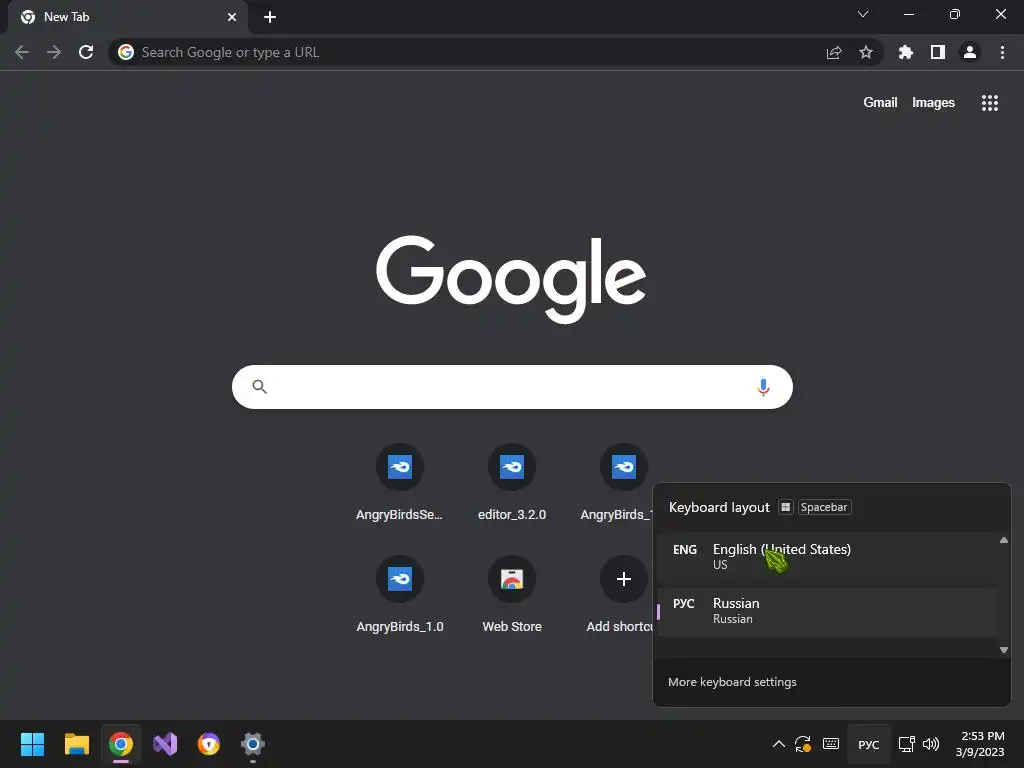Open the Windows Start menu
The width and height of the screenshot is (1024, 768).
(32, 744)
